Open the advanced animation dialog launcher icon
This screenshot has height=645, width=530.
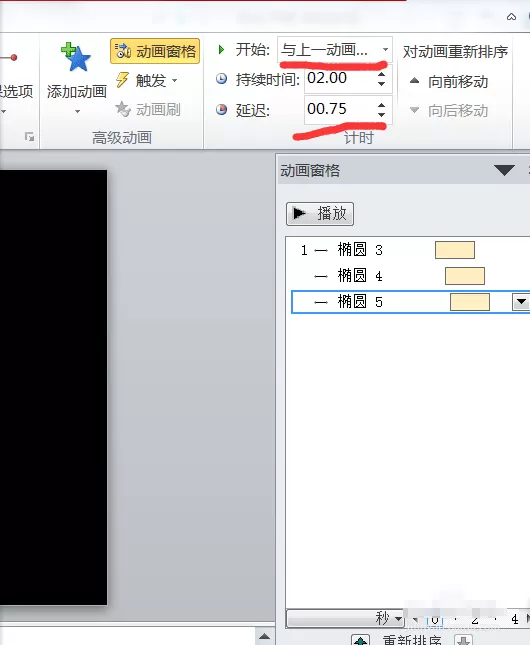click(29, 137)
